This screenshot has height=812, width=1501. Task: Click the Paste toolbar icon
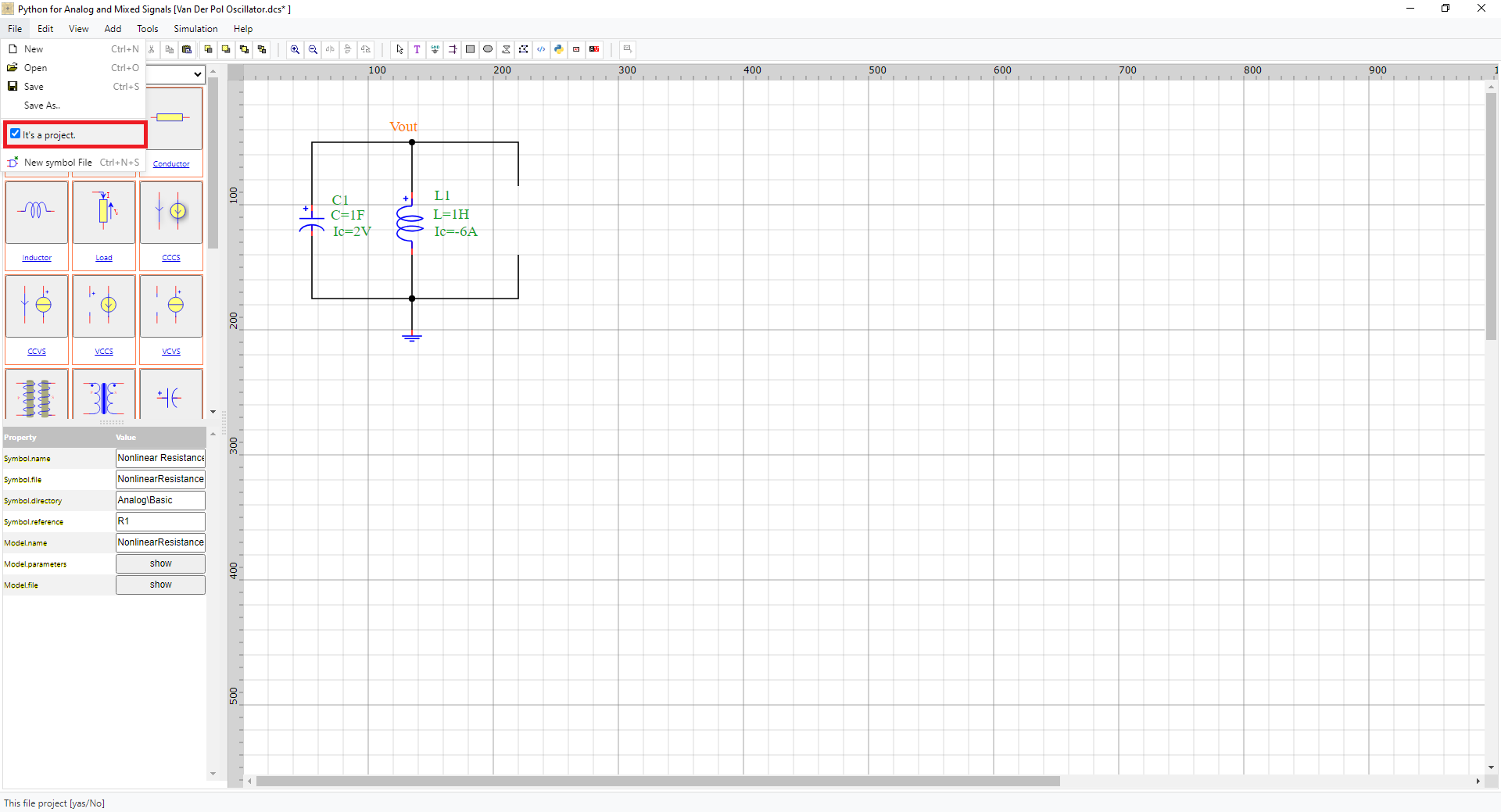[187, 49]
